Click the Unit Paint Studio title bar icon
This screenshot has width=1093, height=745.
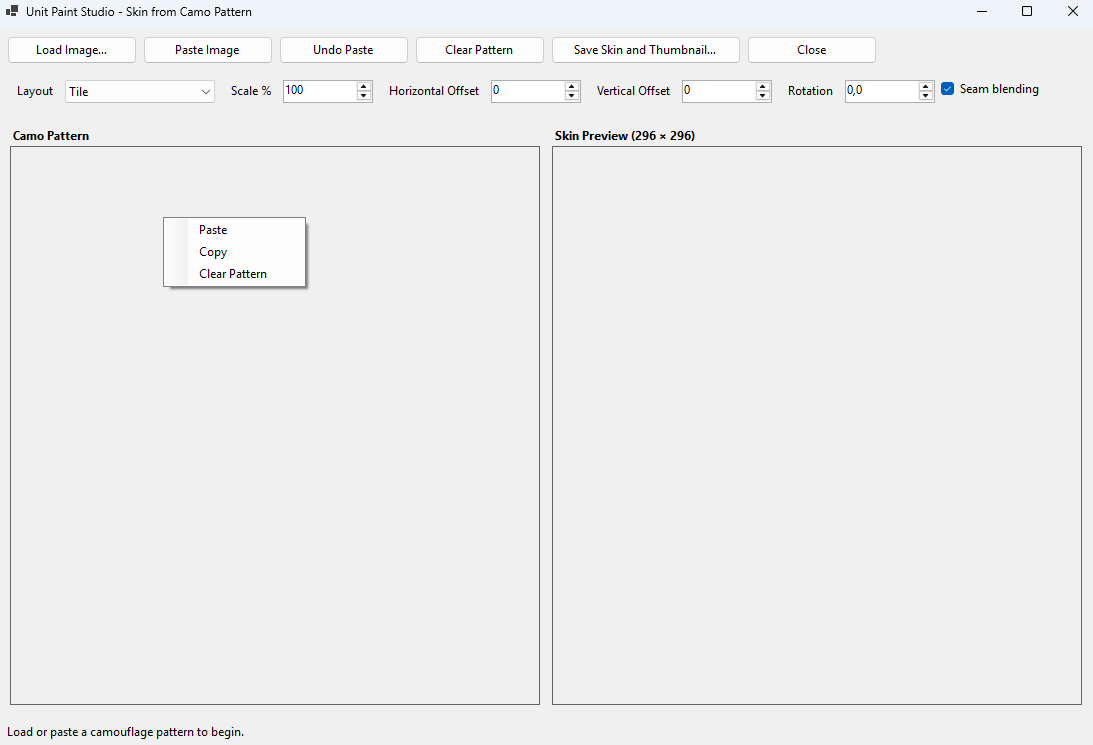click(12, 11)
